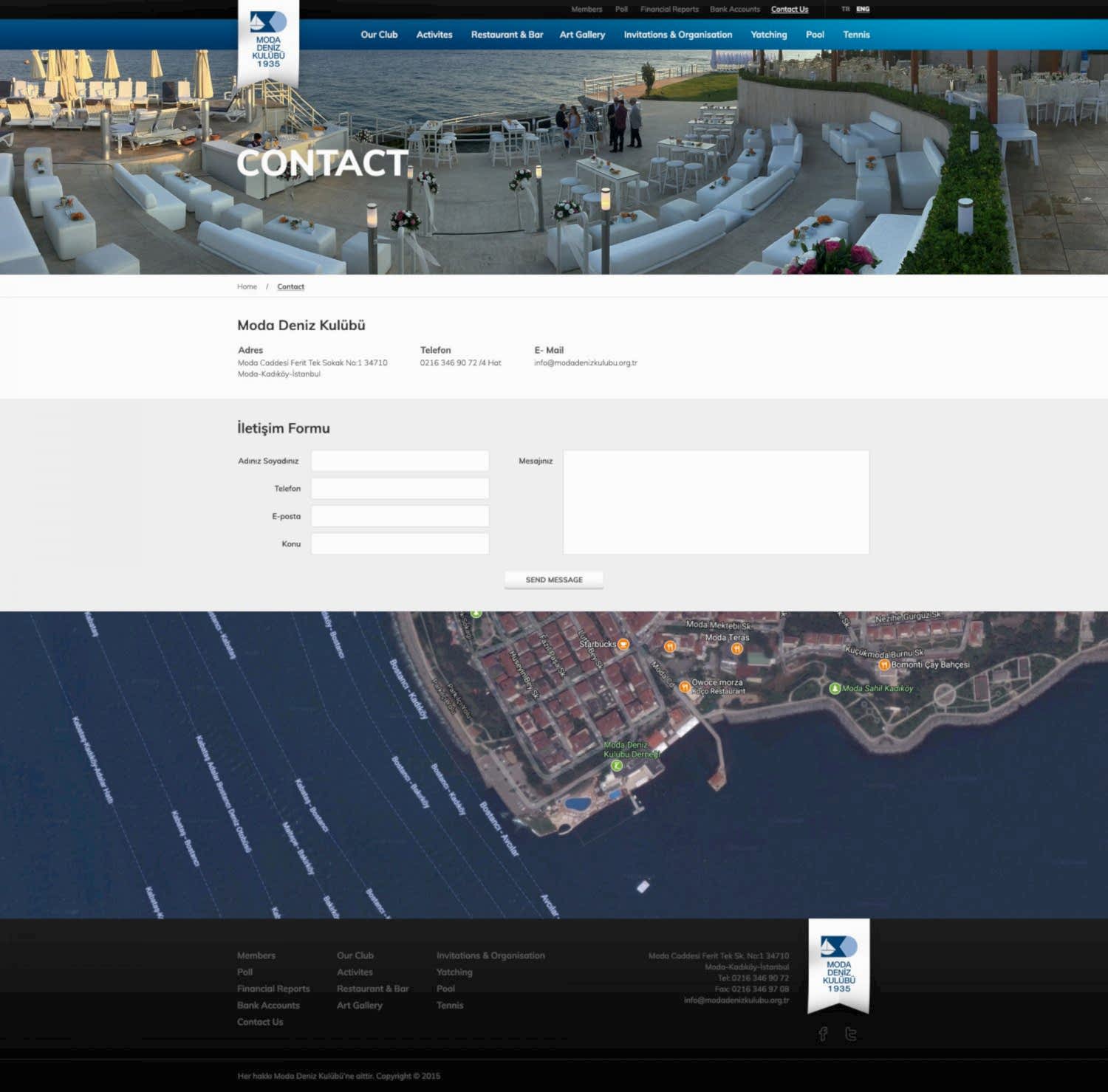Click the E-posta input field

pyautogui.click(x=400, y=516)
